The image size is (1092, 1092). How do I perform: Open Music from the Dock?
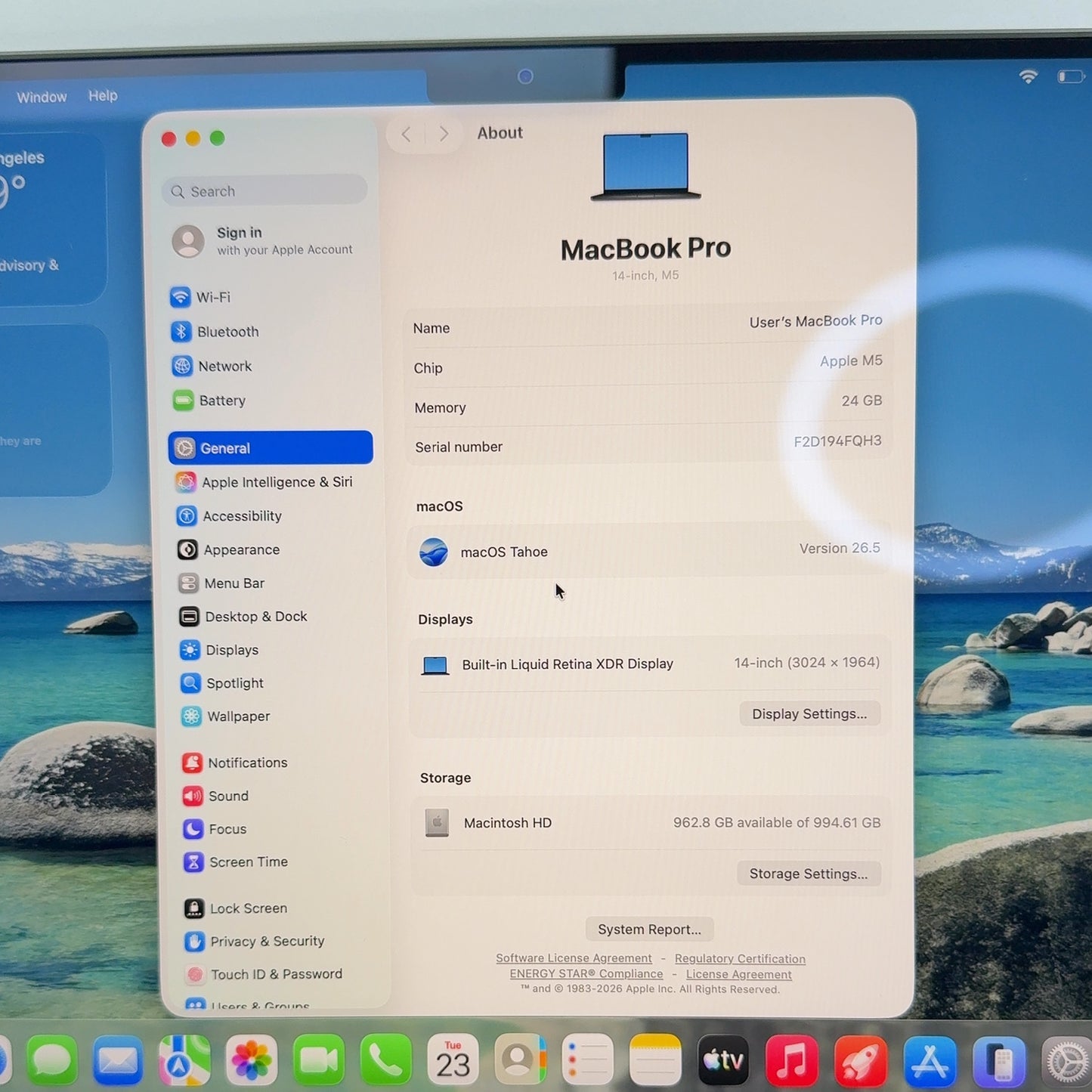coord(791,1060)
